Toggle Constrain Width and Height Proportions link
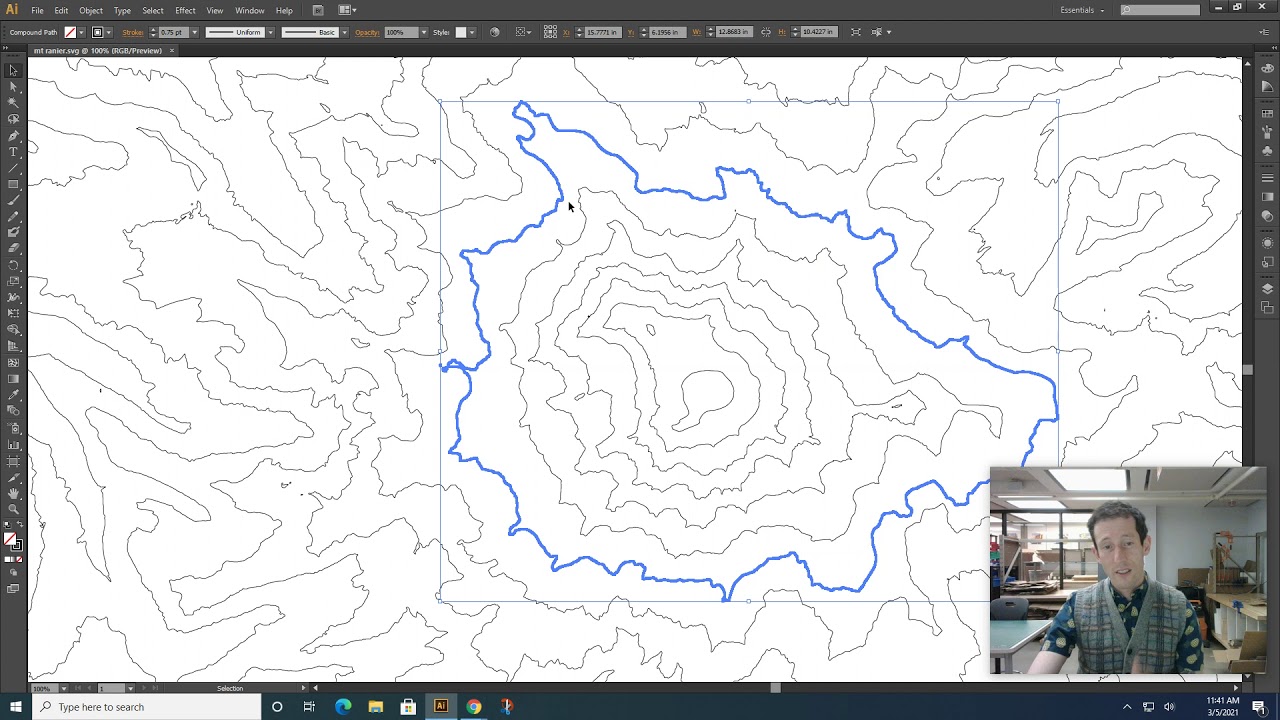Viewport: 1280px width, 720px height. [766, 32]
